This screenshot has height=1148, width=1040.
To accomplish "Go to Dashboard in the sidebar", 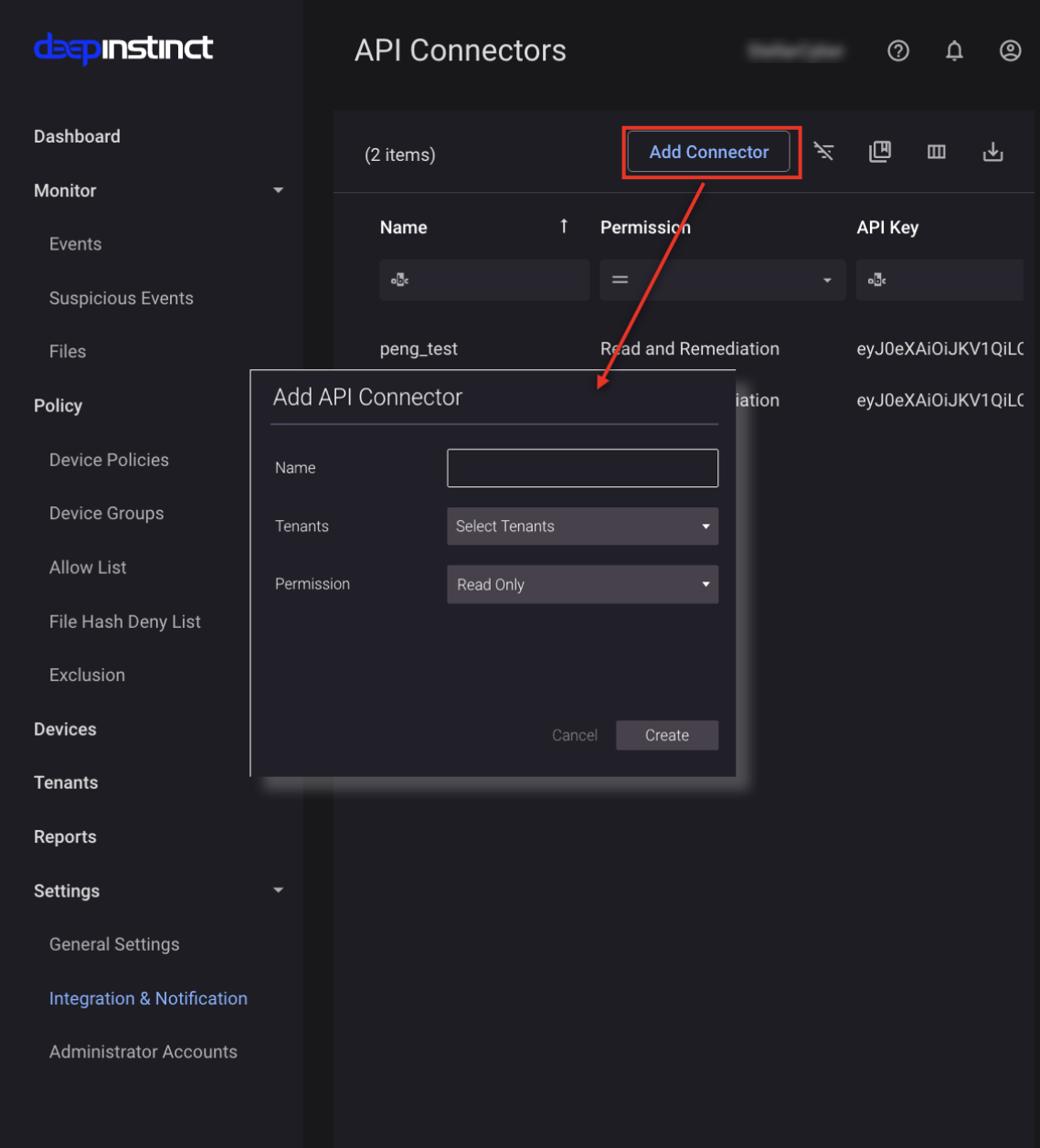I will tap(77, 136).
